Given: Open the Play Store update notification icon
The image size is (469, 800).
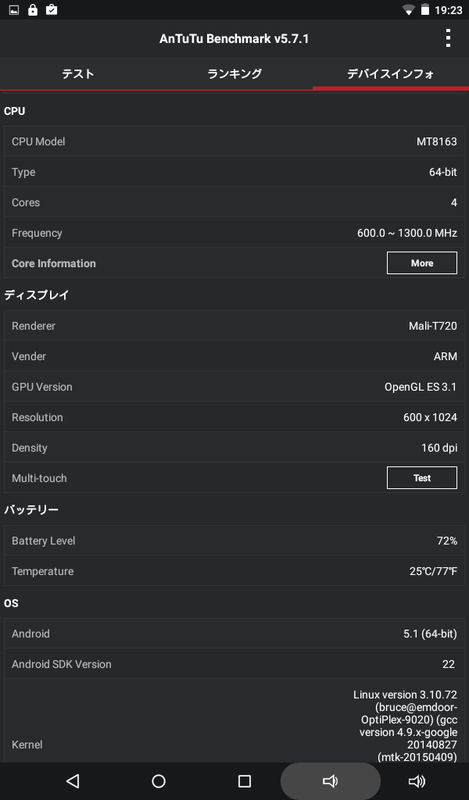Looking at the screenshot, I should 52,10.
